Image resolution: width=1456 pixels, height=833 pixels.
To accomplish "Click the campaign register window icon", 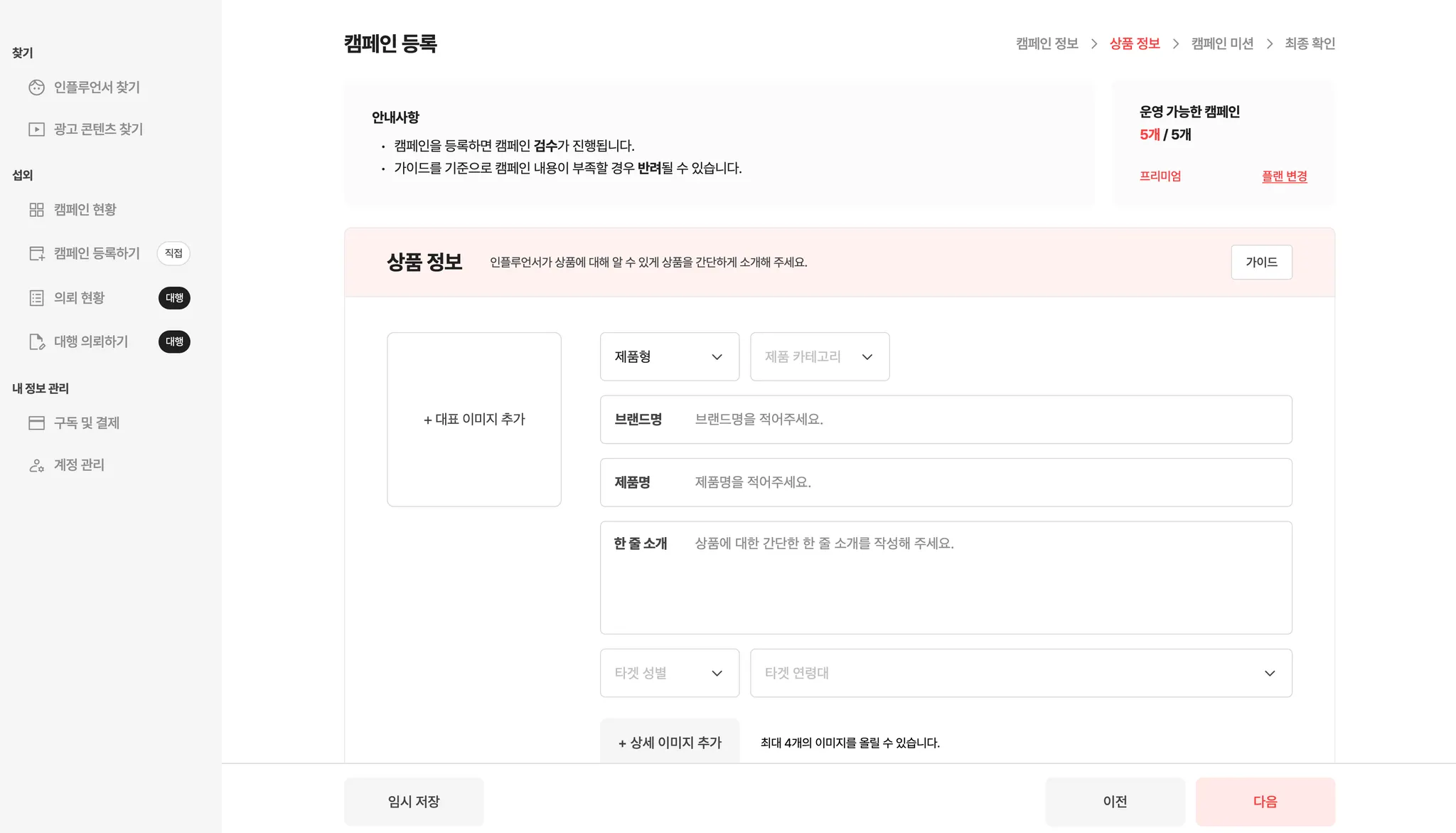I will 36,253.
